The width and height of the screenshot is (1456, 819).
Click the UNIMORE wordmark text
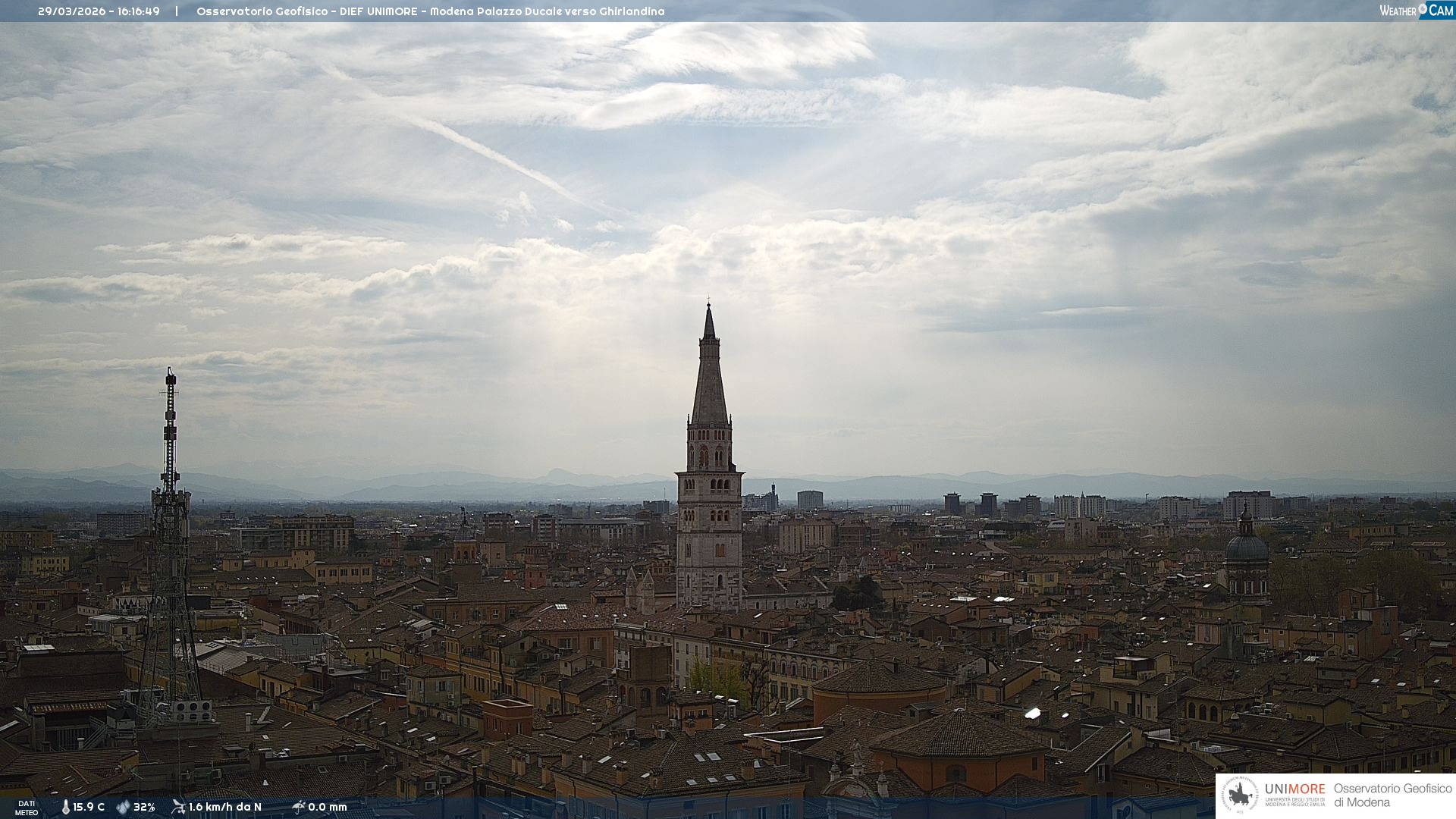click(1294, 789)
